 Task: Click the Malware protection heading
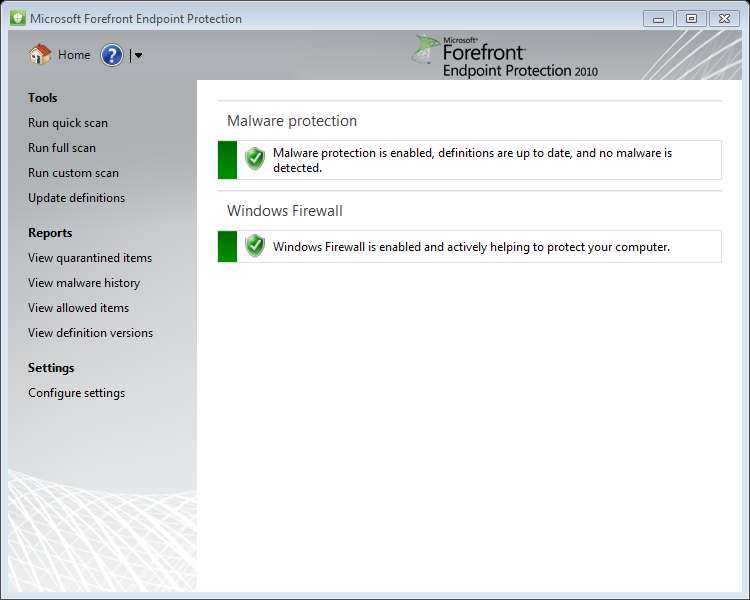[292, 121]
